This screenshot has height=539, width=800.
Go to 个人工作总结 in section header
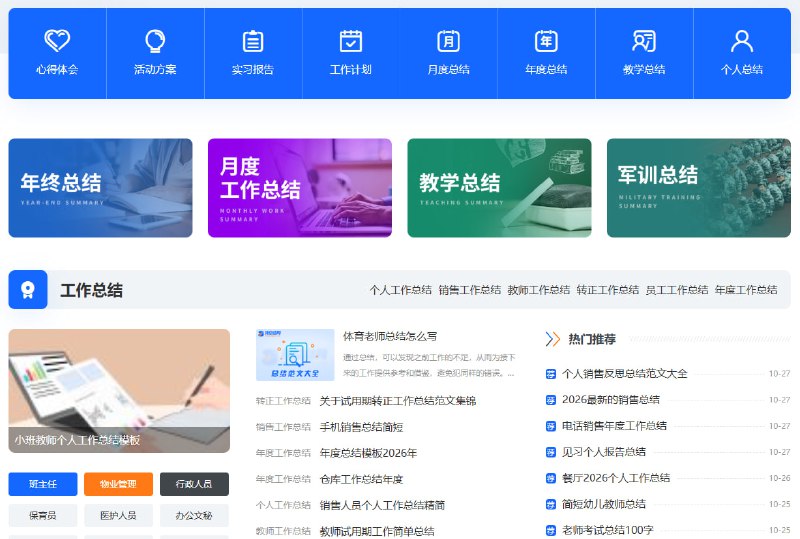[401, 290]
